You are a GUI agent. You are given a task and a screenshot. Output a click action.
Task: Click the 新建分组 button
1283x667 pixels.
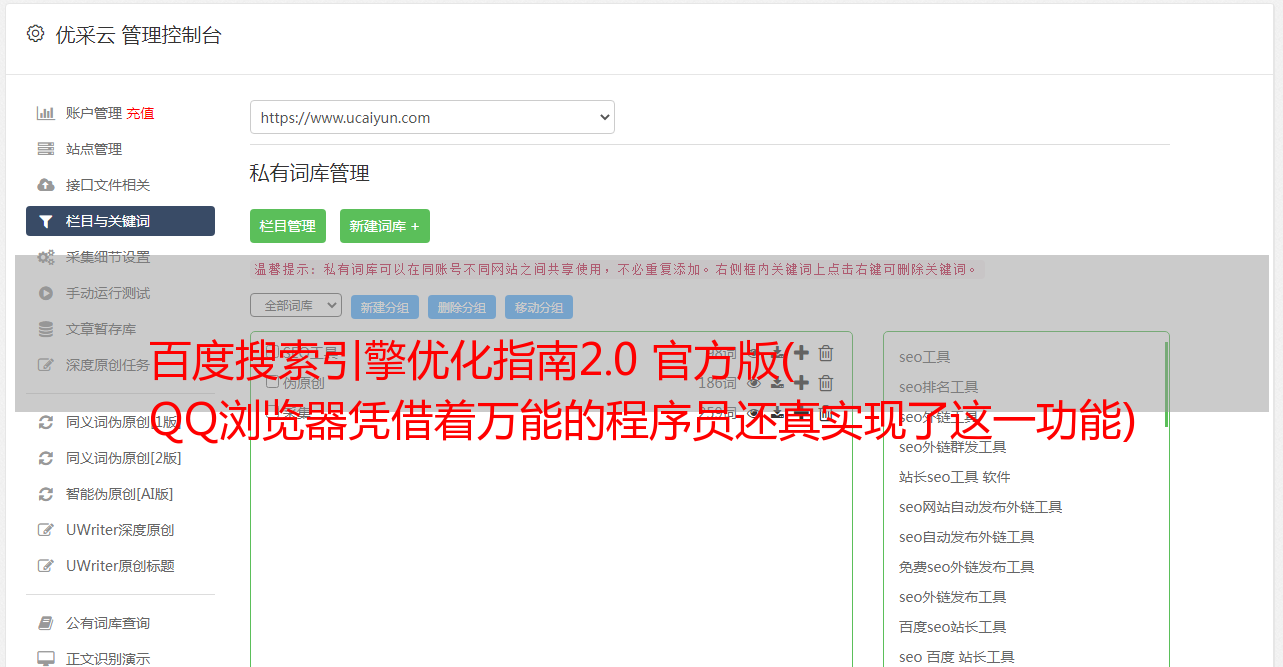click(x=385, y=307)
